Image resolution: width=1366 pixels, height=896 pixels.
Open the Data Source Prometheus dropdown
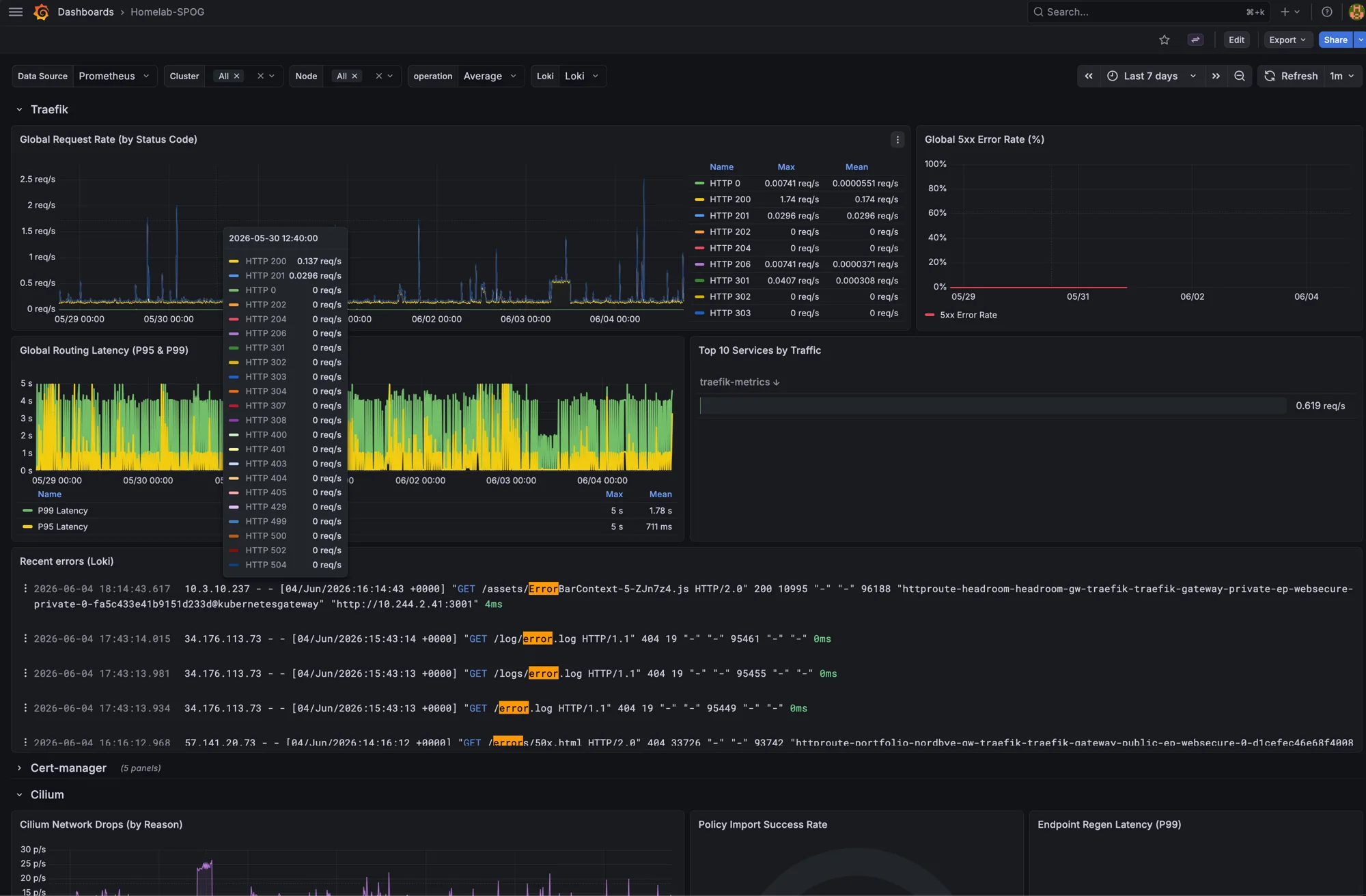tap(114, 76)
